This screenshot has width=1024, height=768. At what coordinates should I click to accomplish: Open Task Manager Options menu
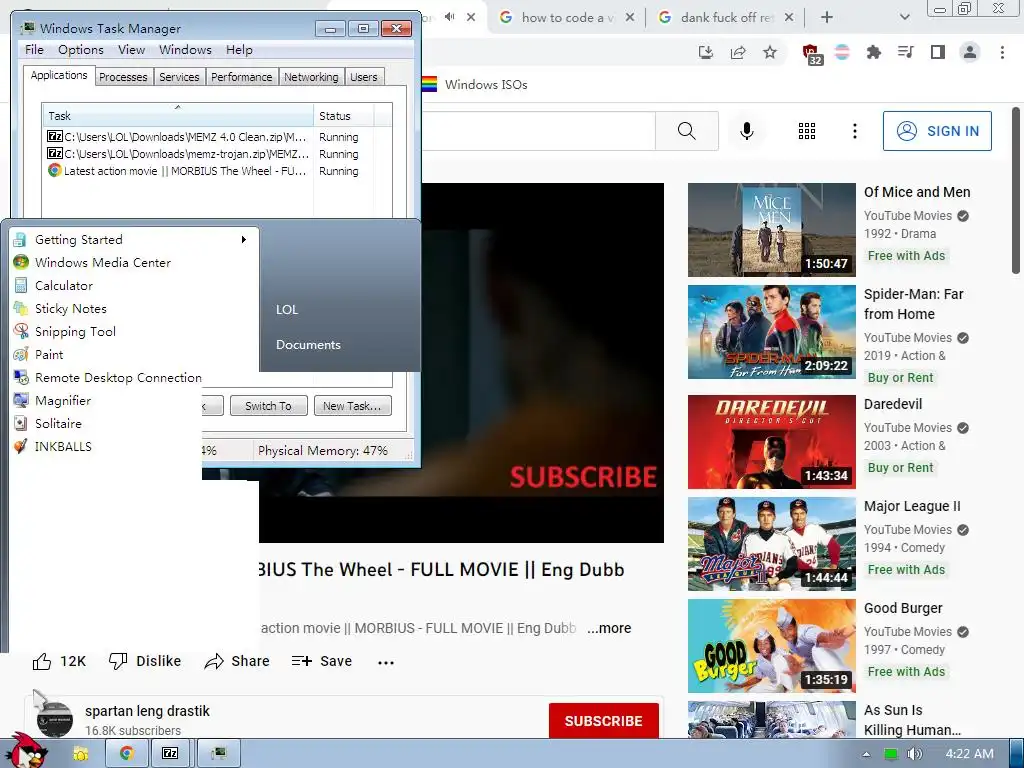pos(80,50)
